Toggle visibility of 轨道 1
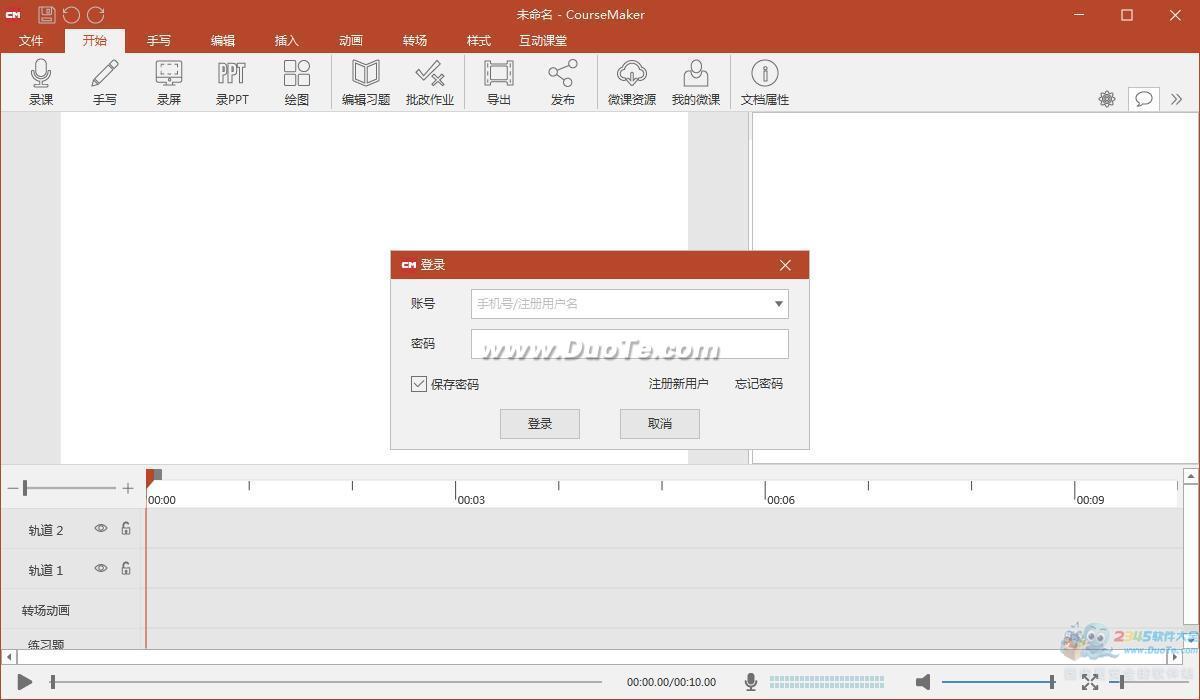Image resolution: width=1200 pixels, height=700 pixels. point(101,569)
